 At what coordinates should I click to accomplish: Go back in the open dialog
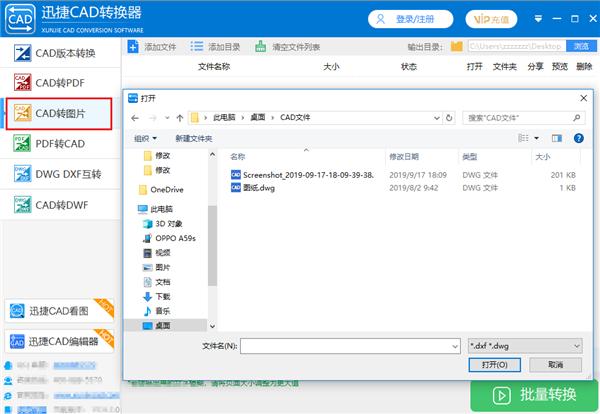pos(135,118)
